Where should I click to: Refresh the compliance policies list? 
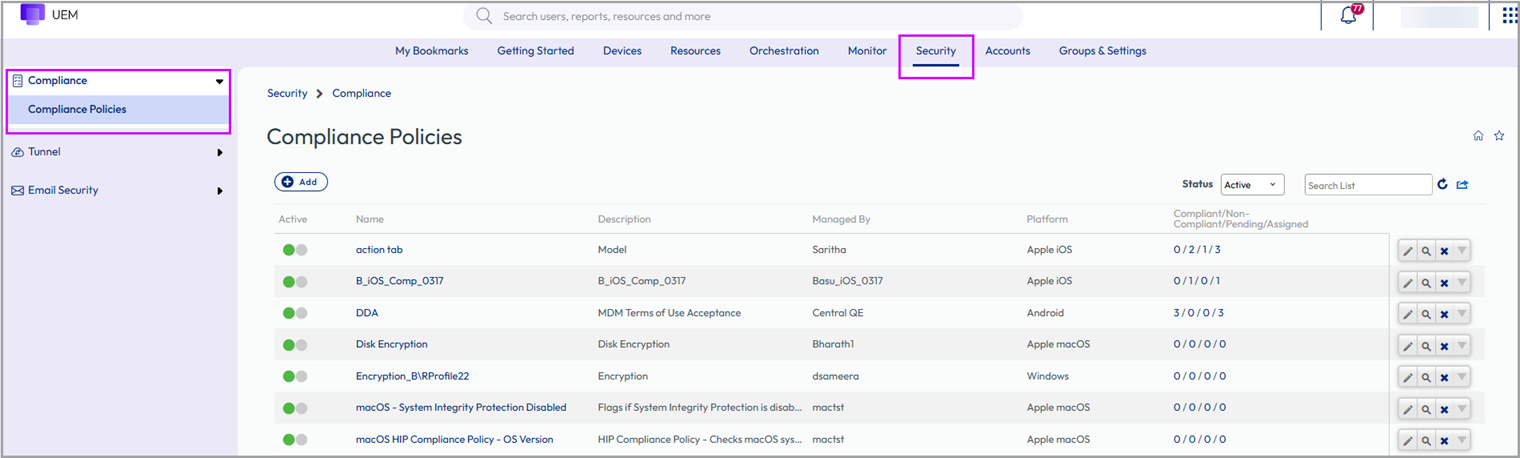click(1442, 184)
